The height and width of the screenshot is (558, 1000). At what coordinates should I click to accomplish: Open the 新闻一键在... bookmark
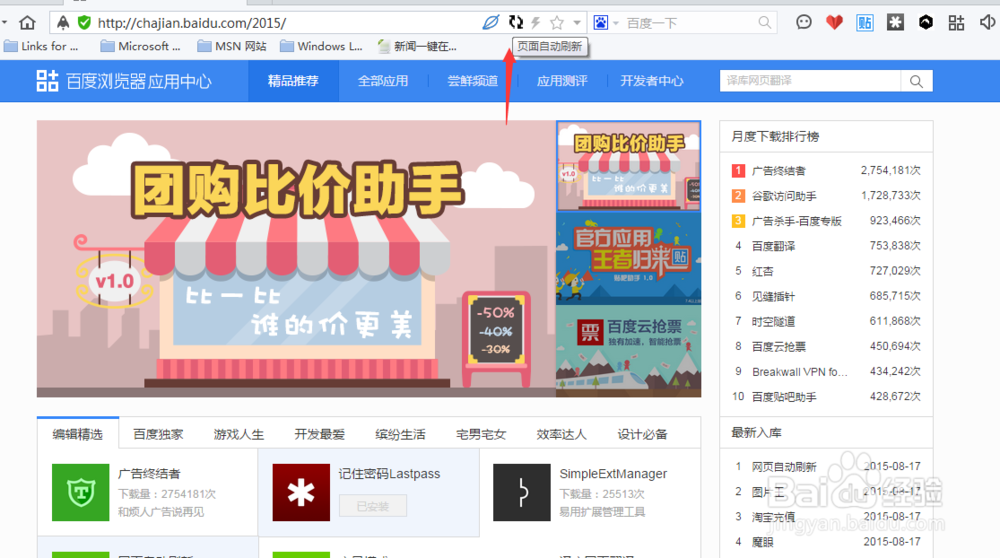[x=417, y=47]
